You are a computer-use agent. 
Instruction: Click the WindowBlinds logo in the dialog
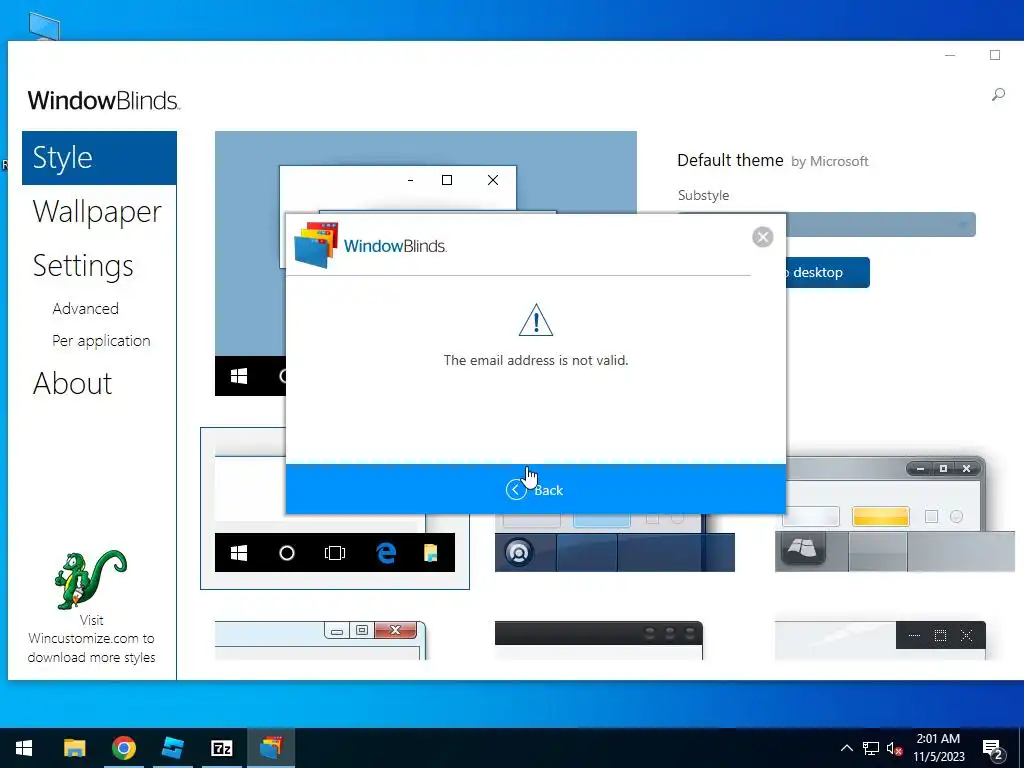pos(371,246)
